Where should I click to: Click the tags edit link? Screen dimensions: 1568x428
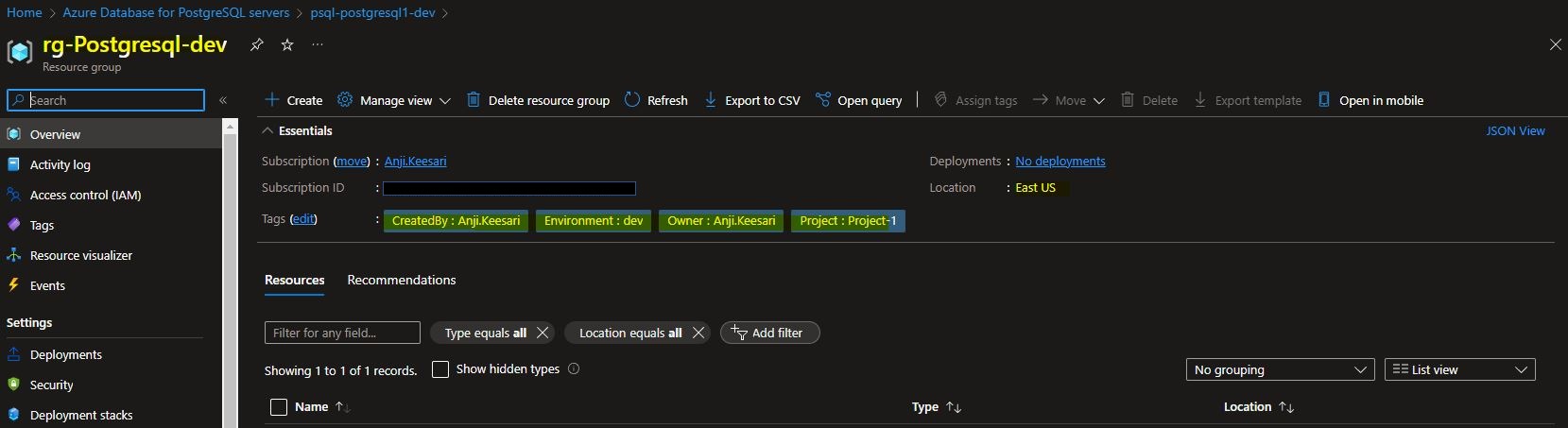pos(303,219)
